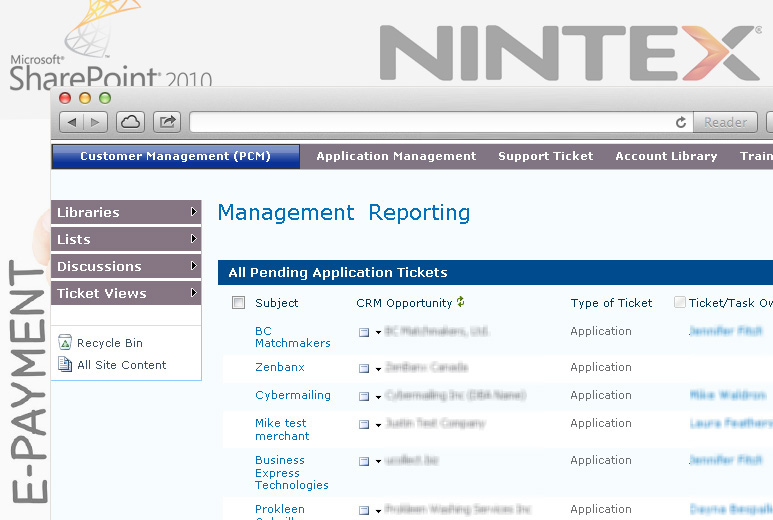This screenshot has height=520, width=773.
Task: Click the blurred owner link in BC Matchmakers row
Action: [725, 331]
